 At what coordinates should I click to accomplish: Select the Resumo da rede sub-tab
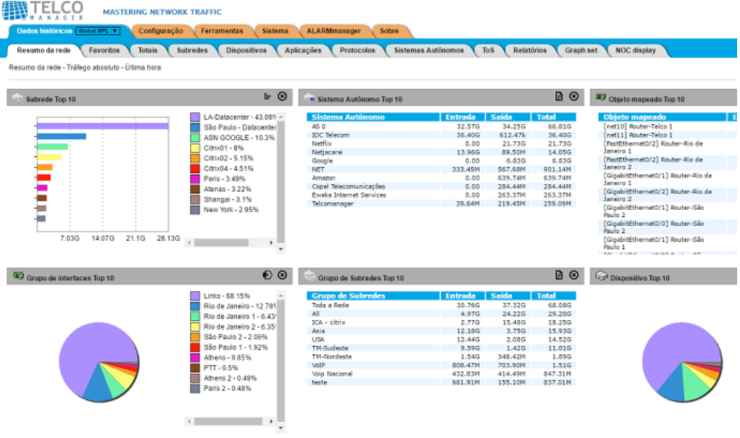click(x=43, y=51)
